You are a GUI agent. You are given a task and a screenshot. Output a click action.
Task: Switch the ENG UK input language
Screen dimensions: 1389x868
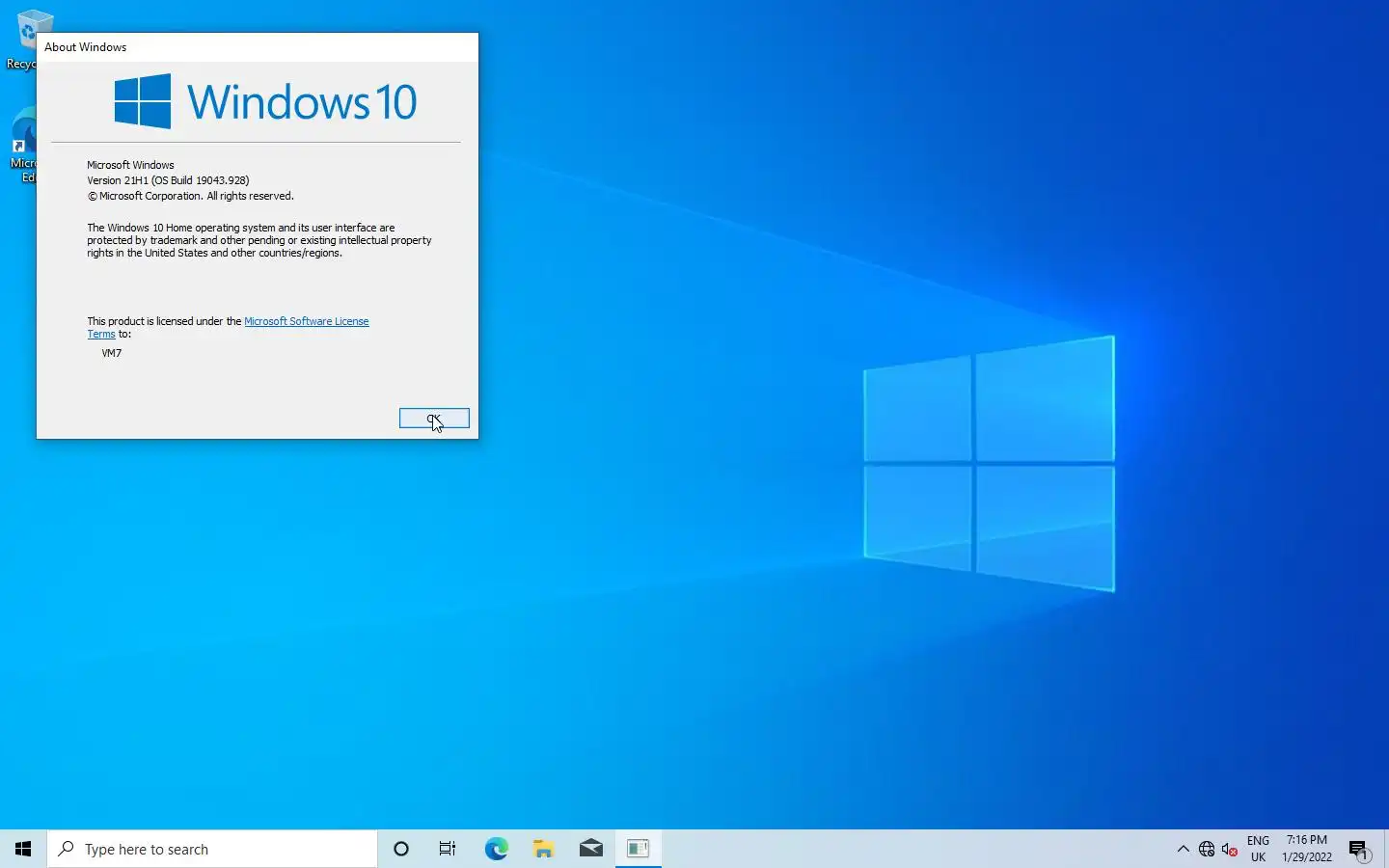click(x=1258, y=849)
